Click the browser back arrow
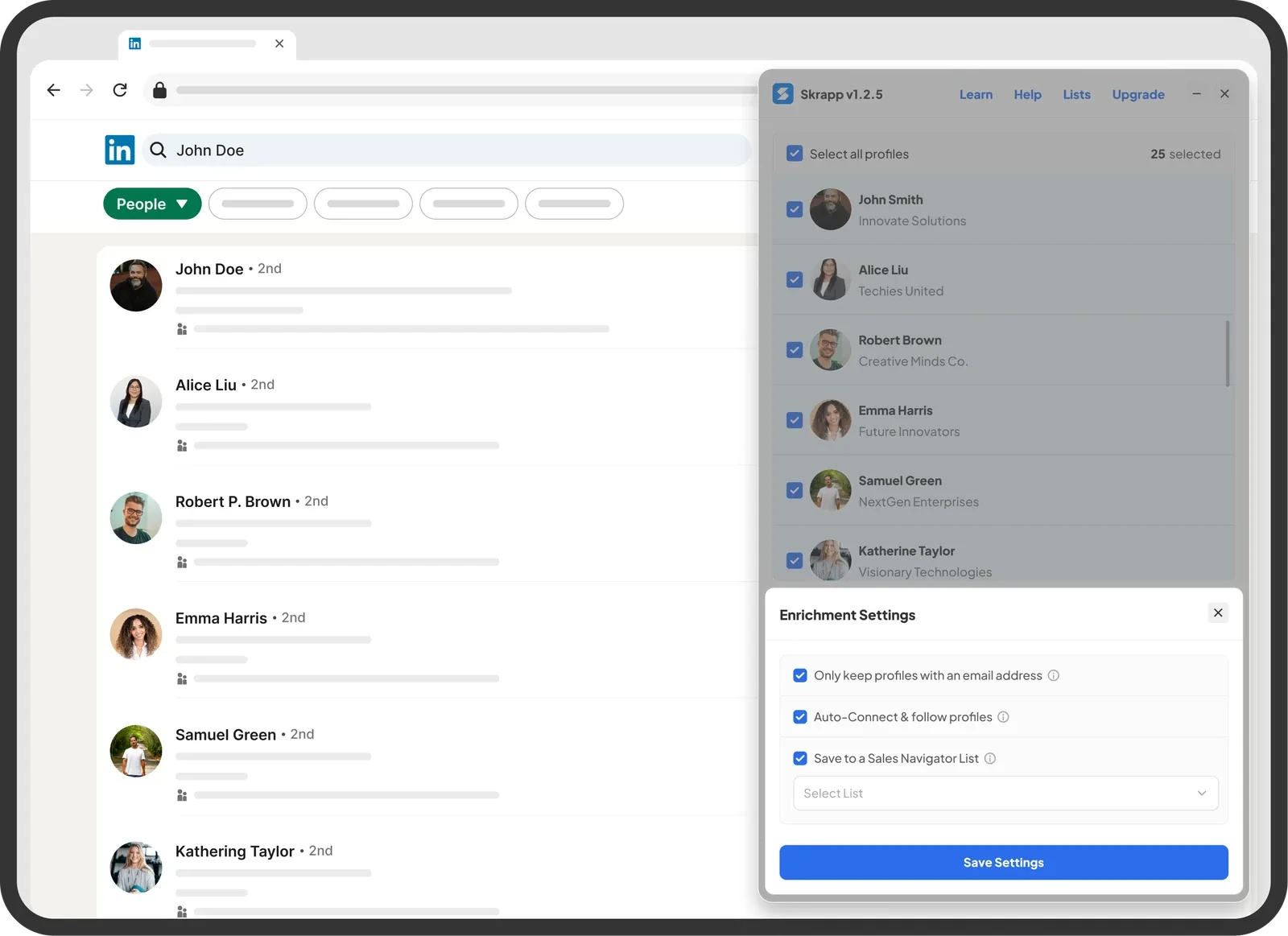Viewport: 1288px width, 936px height. (x=54, y=90)
